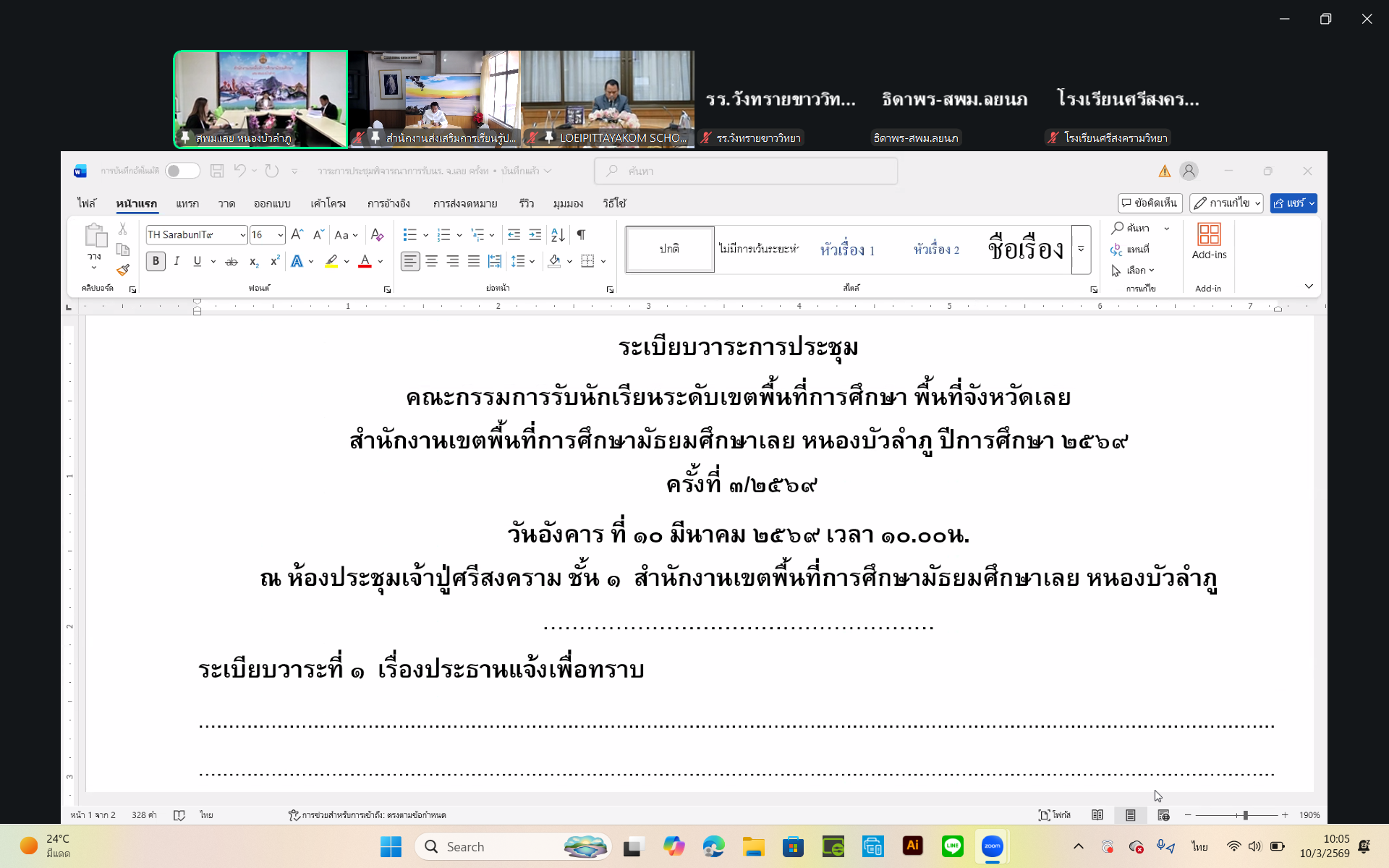
Task: Open the font size 16 dropdown
Action: [x=281, y=234]
